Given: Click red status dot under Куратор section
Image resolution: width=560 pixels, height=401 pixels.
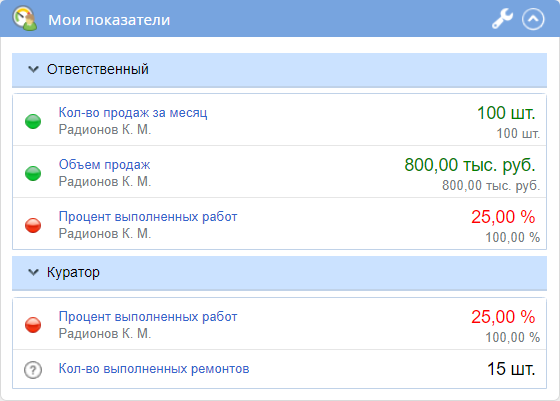Looking at the screenshot, I should click(x=33, y=325).
